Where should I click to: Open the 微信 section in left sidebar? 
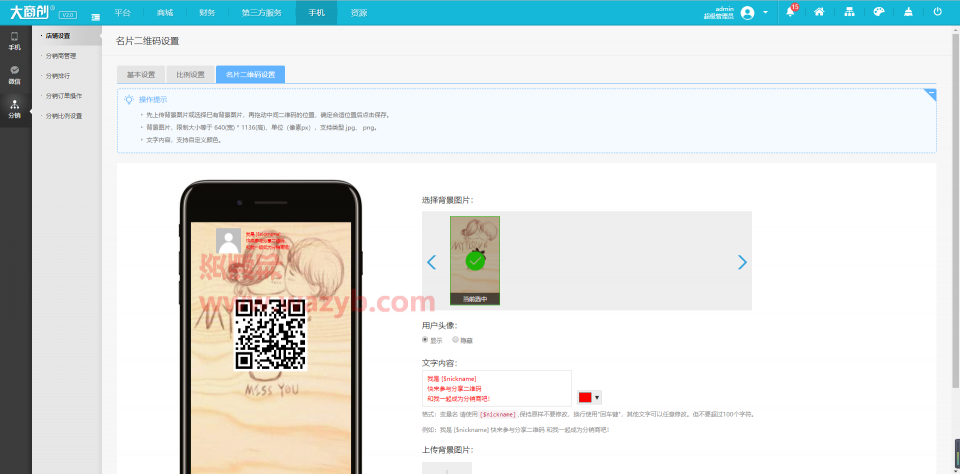15,74
